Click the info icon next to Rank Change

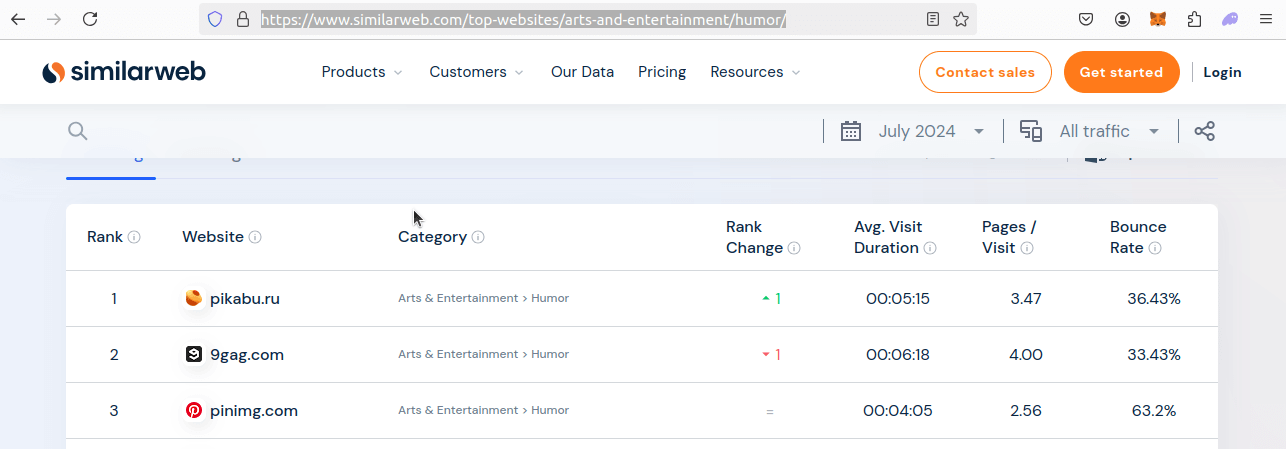[794, 248]
